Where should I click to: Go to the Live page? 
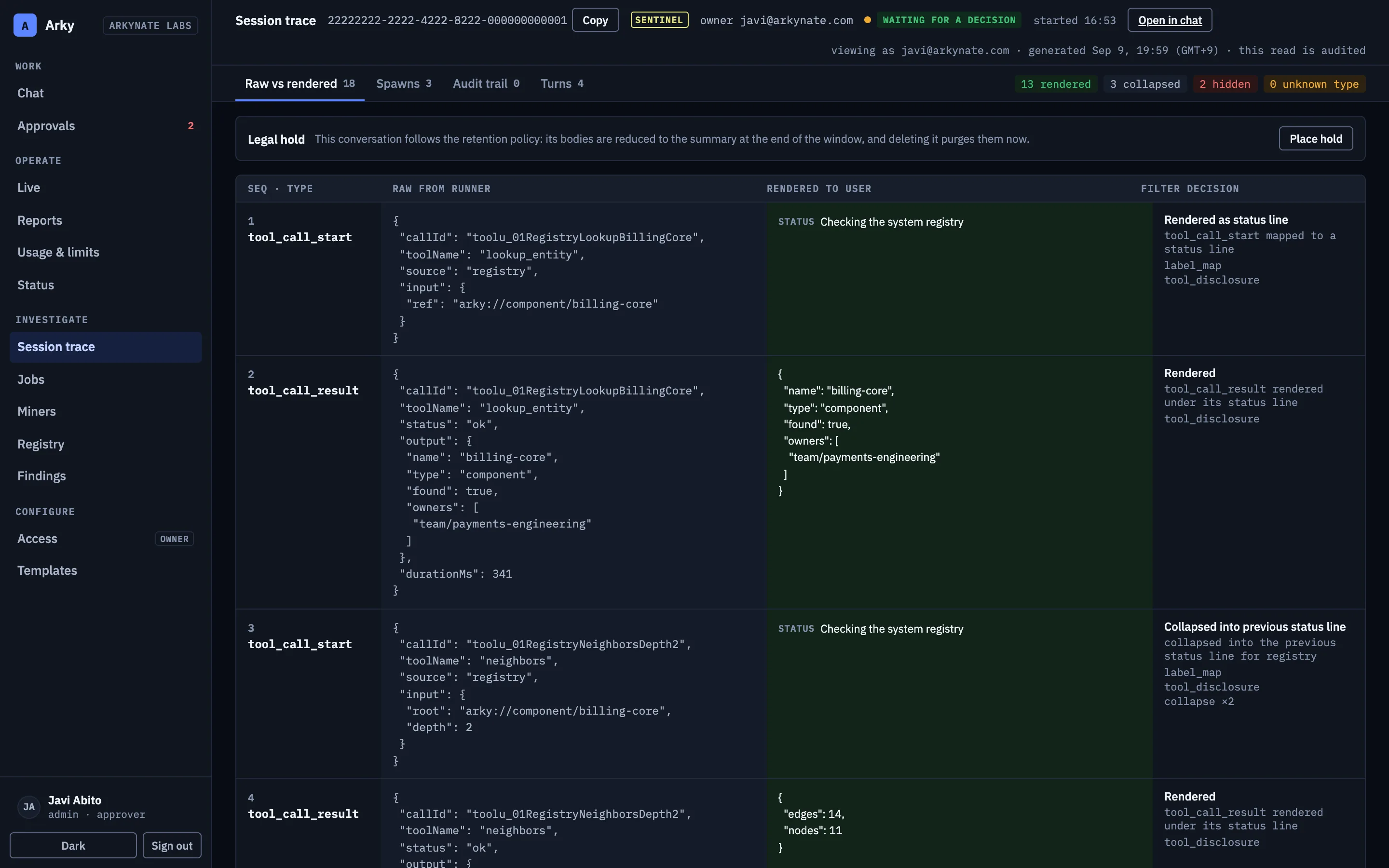(x=106, y=188)
